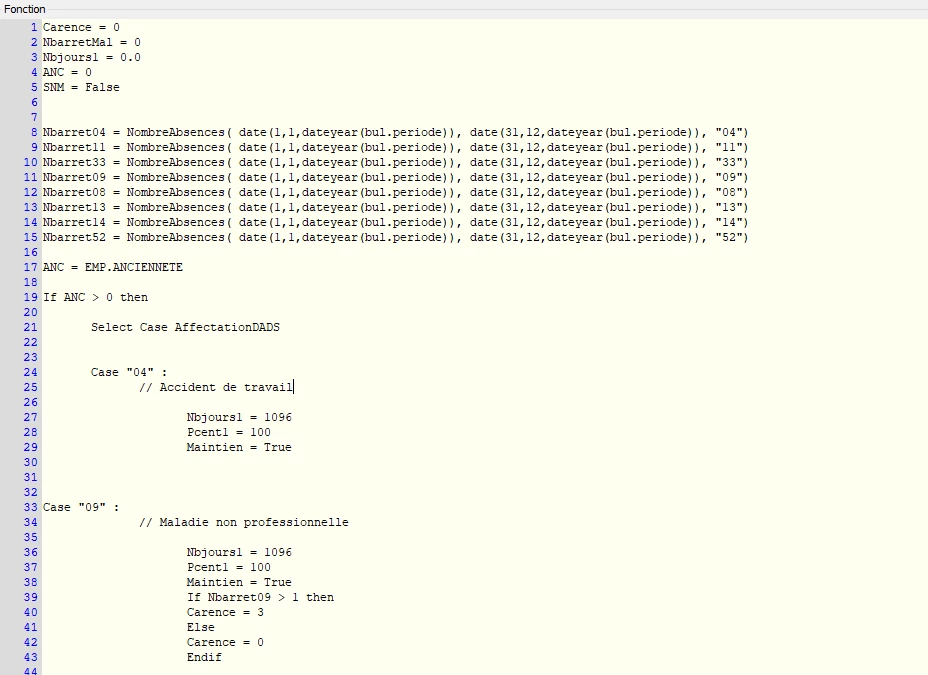Click the Fonction panel label
The height and width of the screenshot is (675, 928).
point(24,9)
